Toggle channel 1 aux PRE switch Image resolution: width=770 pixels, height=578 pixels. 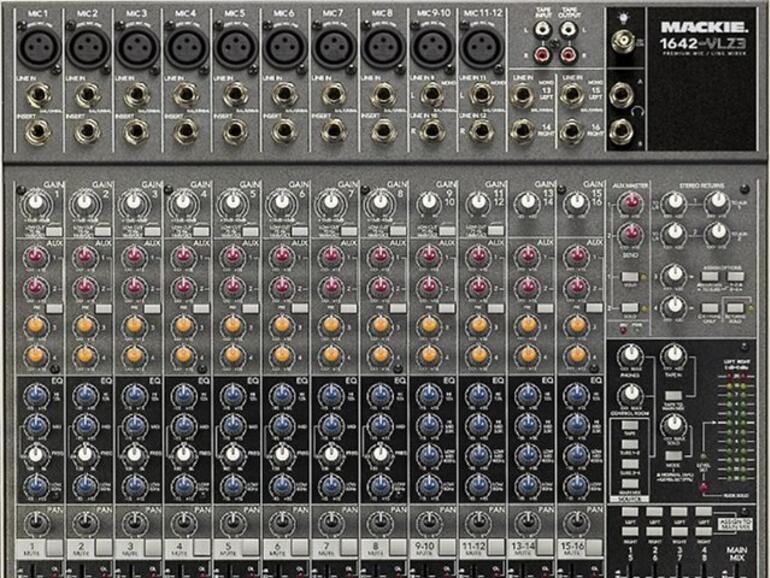coord(54,308)
